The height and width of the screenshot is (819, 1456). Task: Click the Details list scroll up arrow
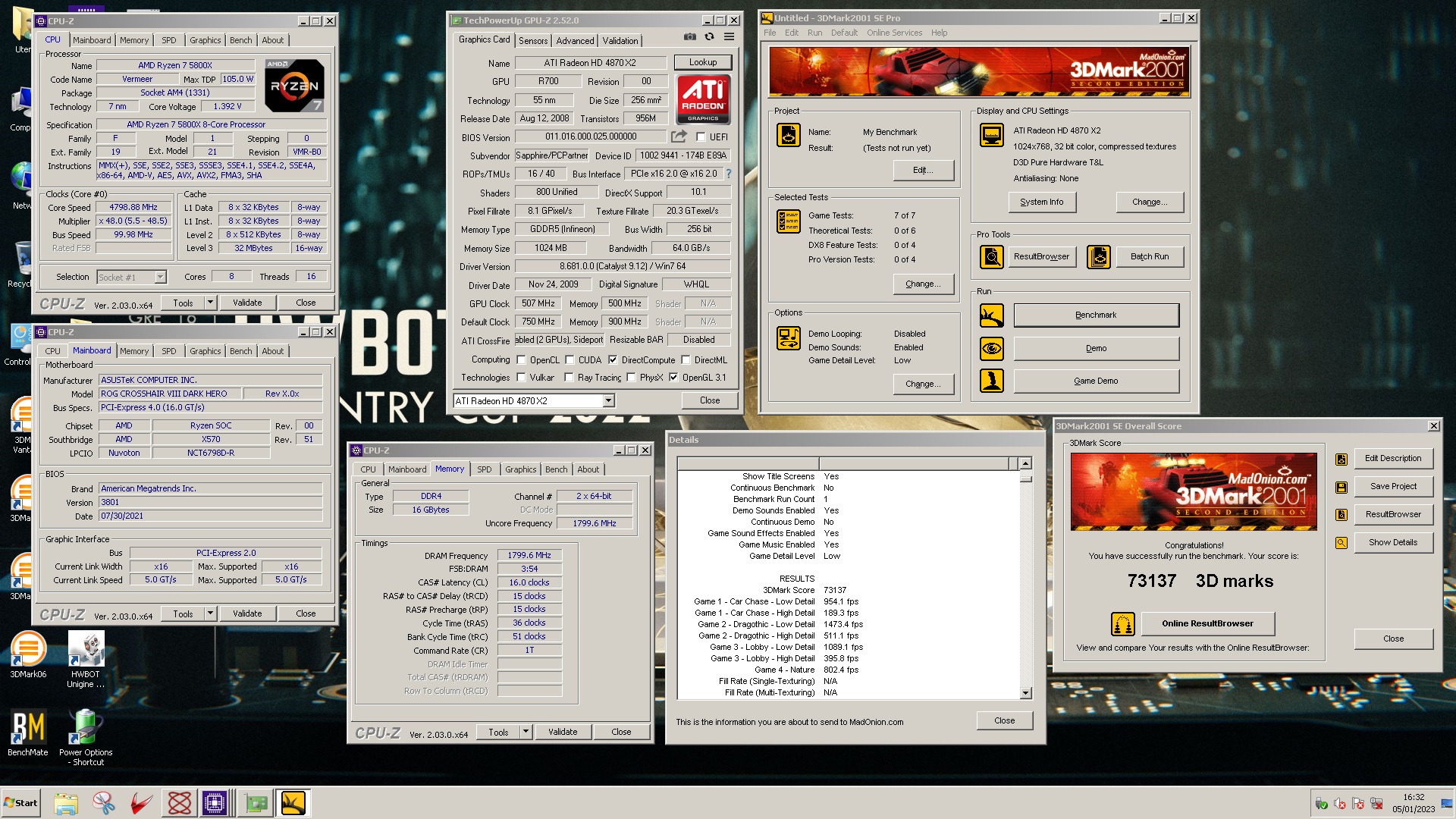[1025, 463]
